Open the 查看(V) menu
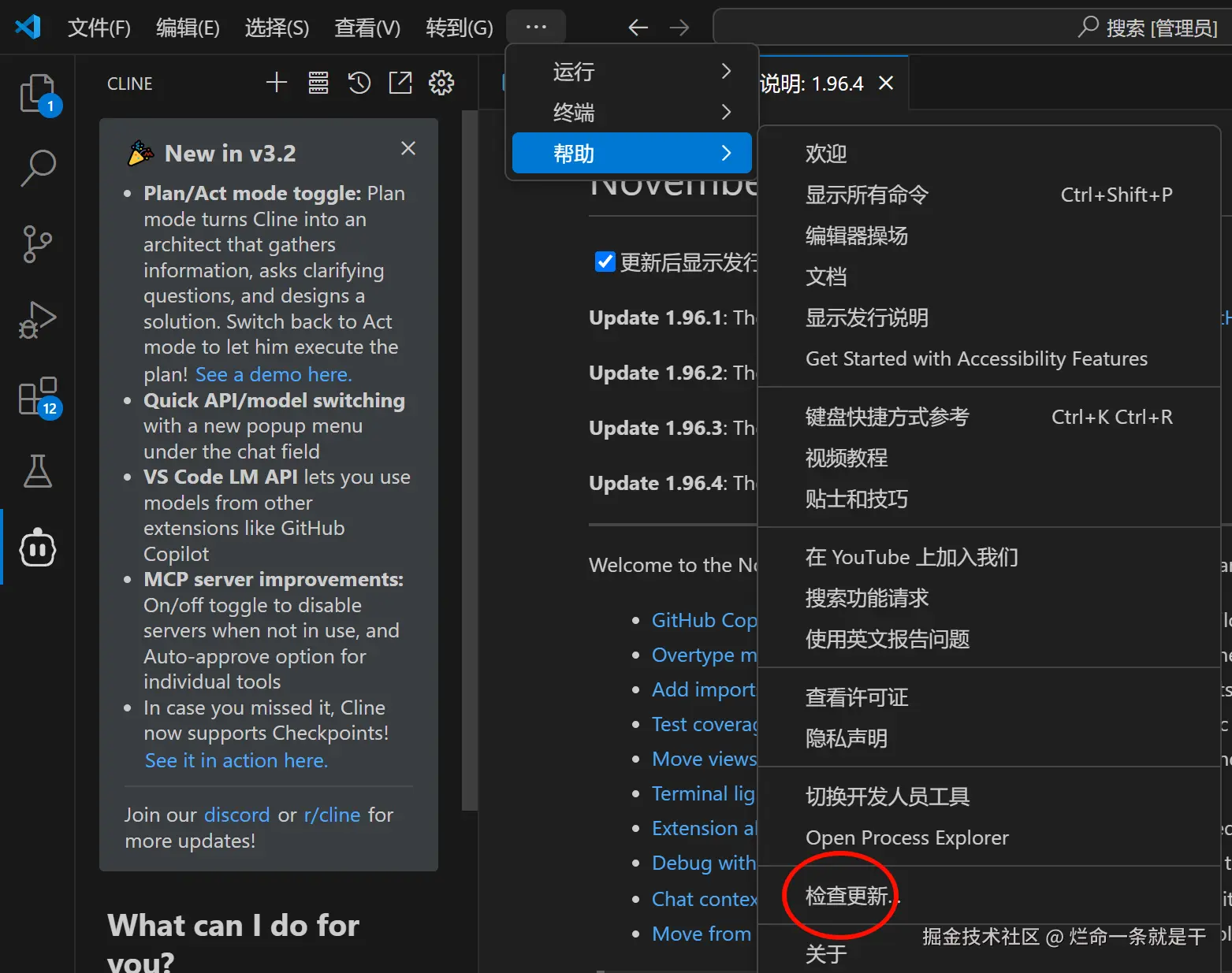 point(367,28)
